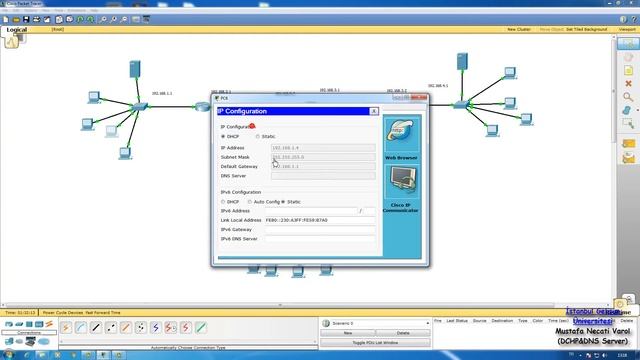
Task: Select the Routers device category
Action: click(9, 324)
